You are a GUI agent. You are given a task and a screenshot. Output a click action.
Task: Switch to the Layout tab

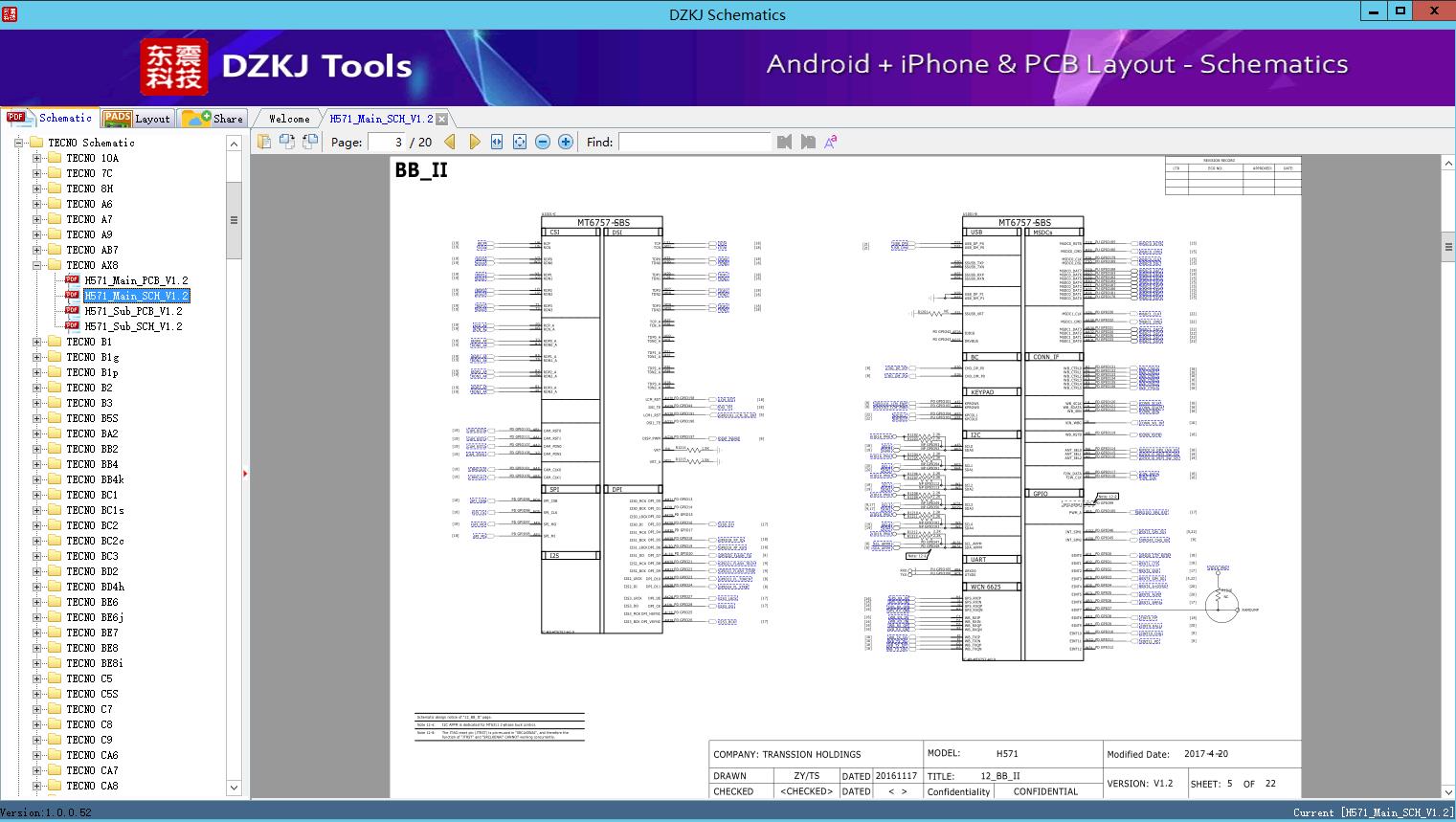[137, 119]
